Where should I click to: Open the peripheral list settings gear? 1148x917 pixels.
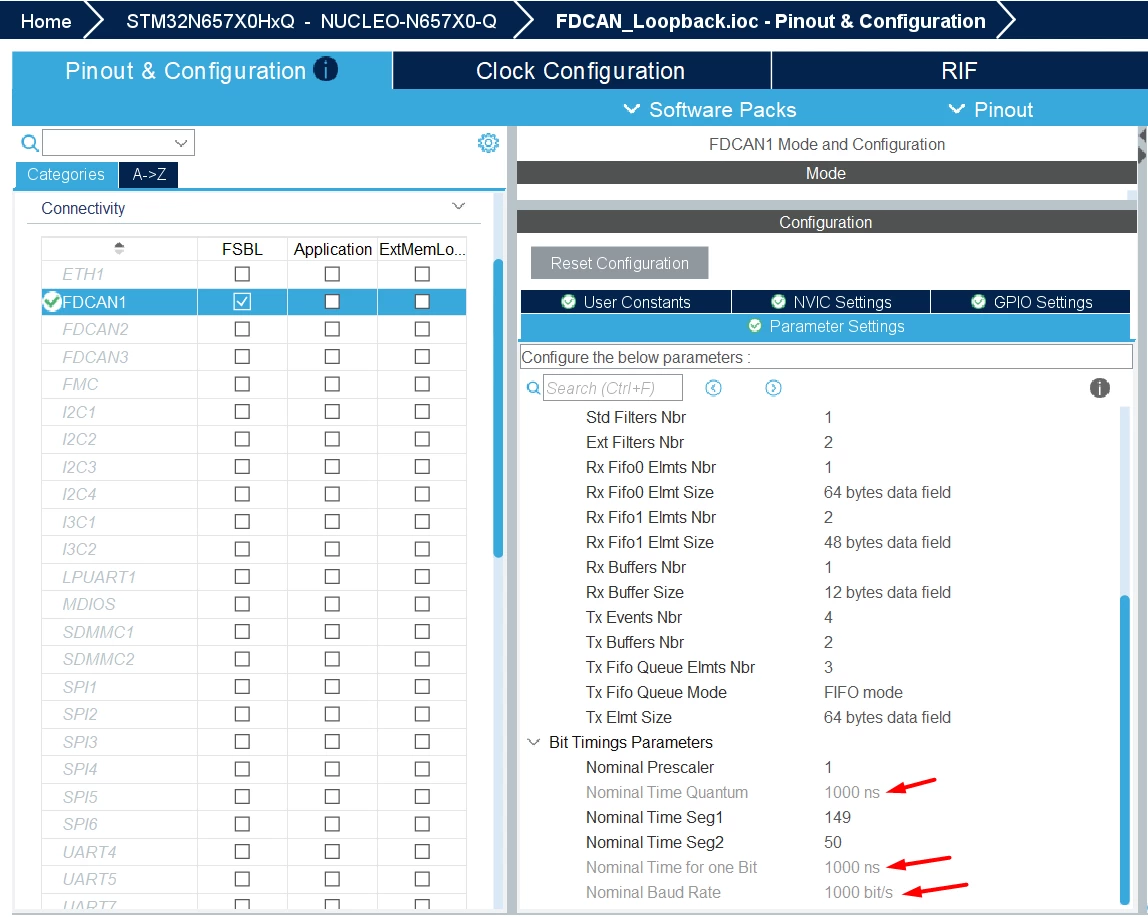[488, 143]
